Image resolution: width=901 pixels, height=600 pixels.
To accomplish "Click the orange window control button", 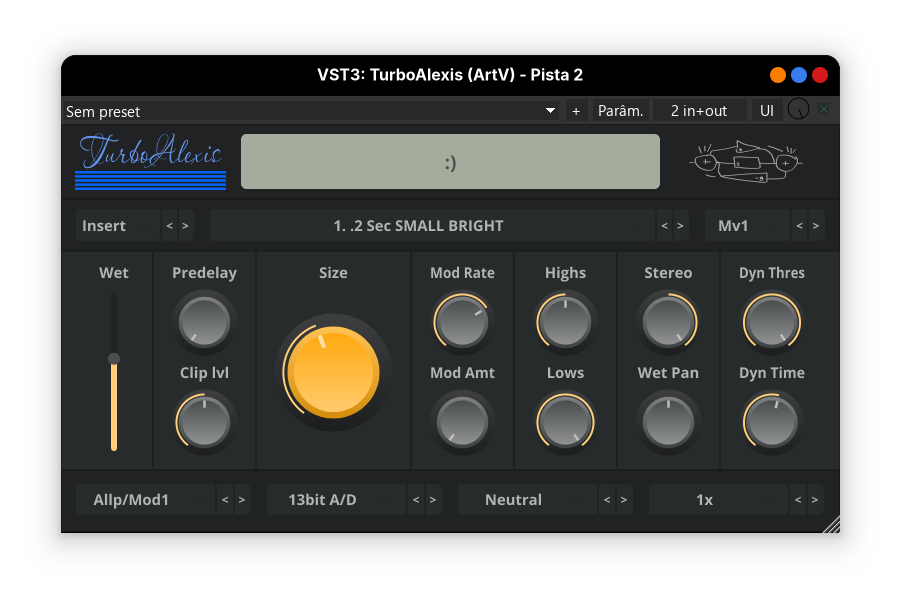I will 777,75.
